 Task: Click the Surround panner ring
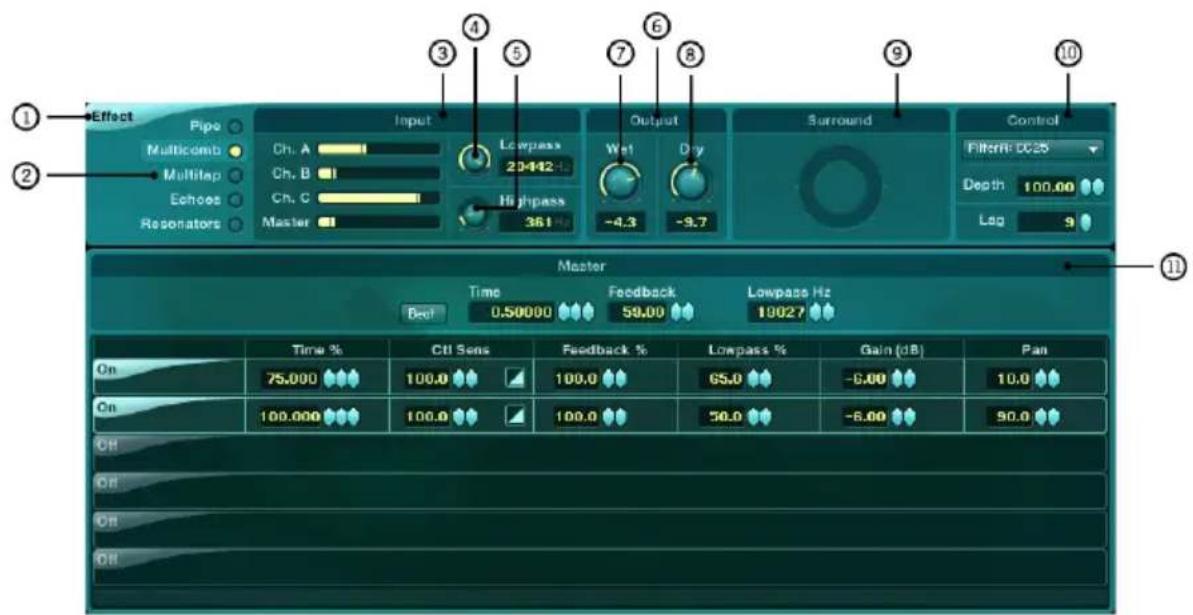pos(841,185)
